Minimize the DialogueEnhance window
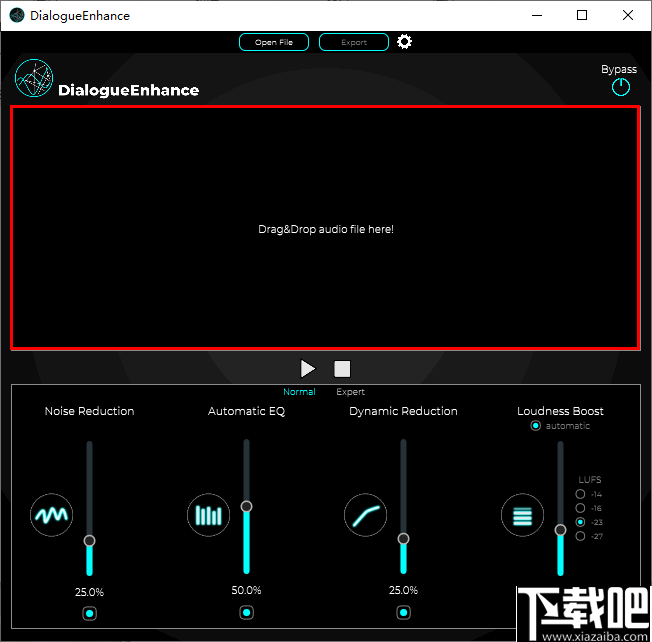Viewport: 652px width, 642px height. [537, 15]
